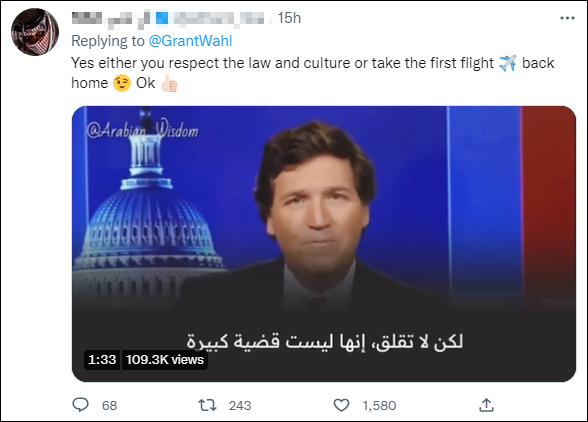Click the 1:33 video duration badge
Screen dimensions: 588x422
102,360
